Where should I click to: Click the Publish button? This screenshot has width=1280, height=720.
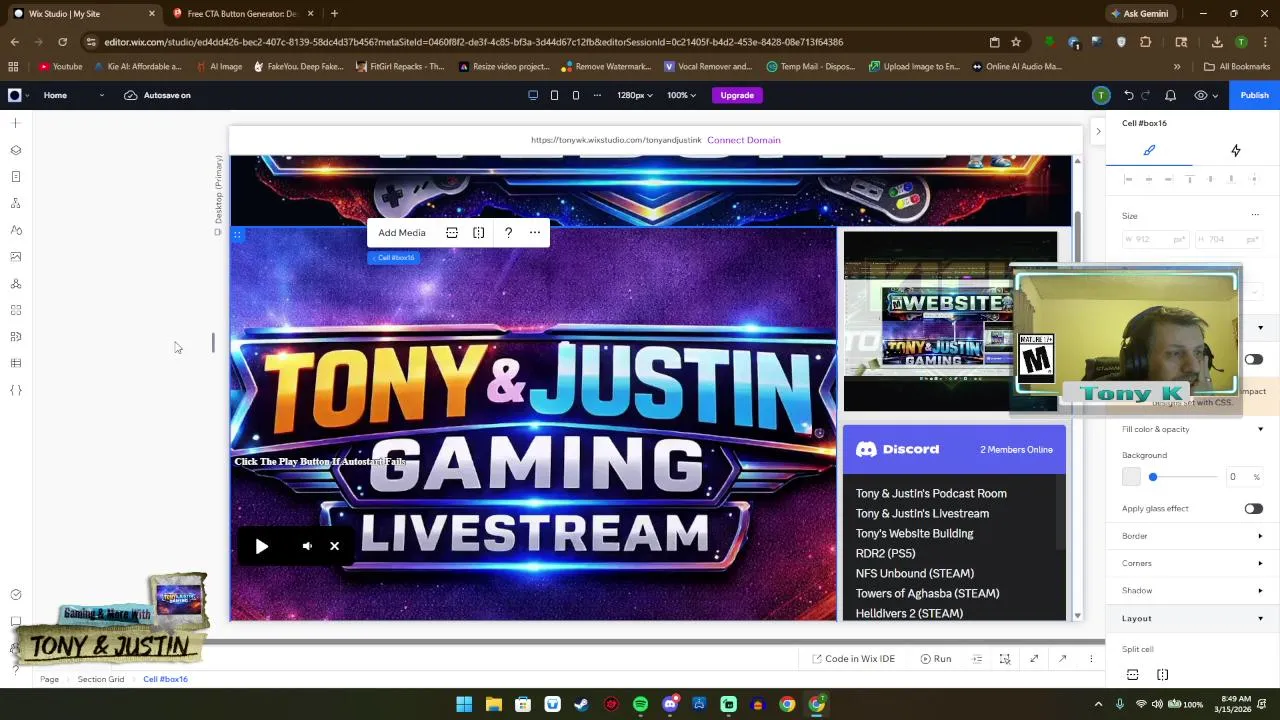1254,95
